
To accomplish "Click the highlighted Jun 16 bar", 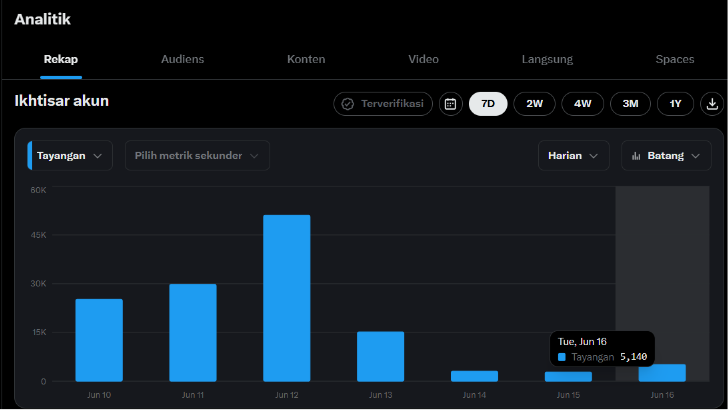I will click(662, 373).
